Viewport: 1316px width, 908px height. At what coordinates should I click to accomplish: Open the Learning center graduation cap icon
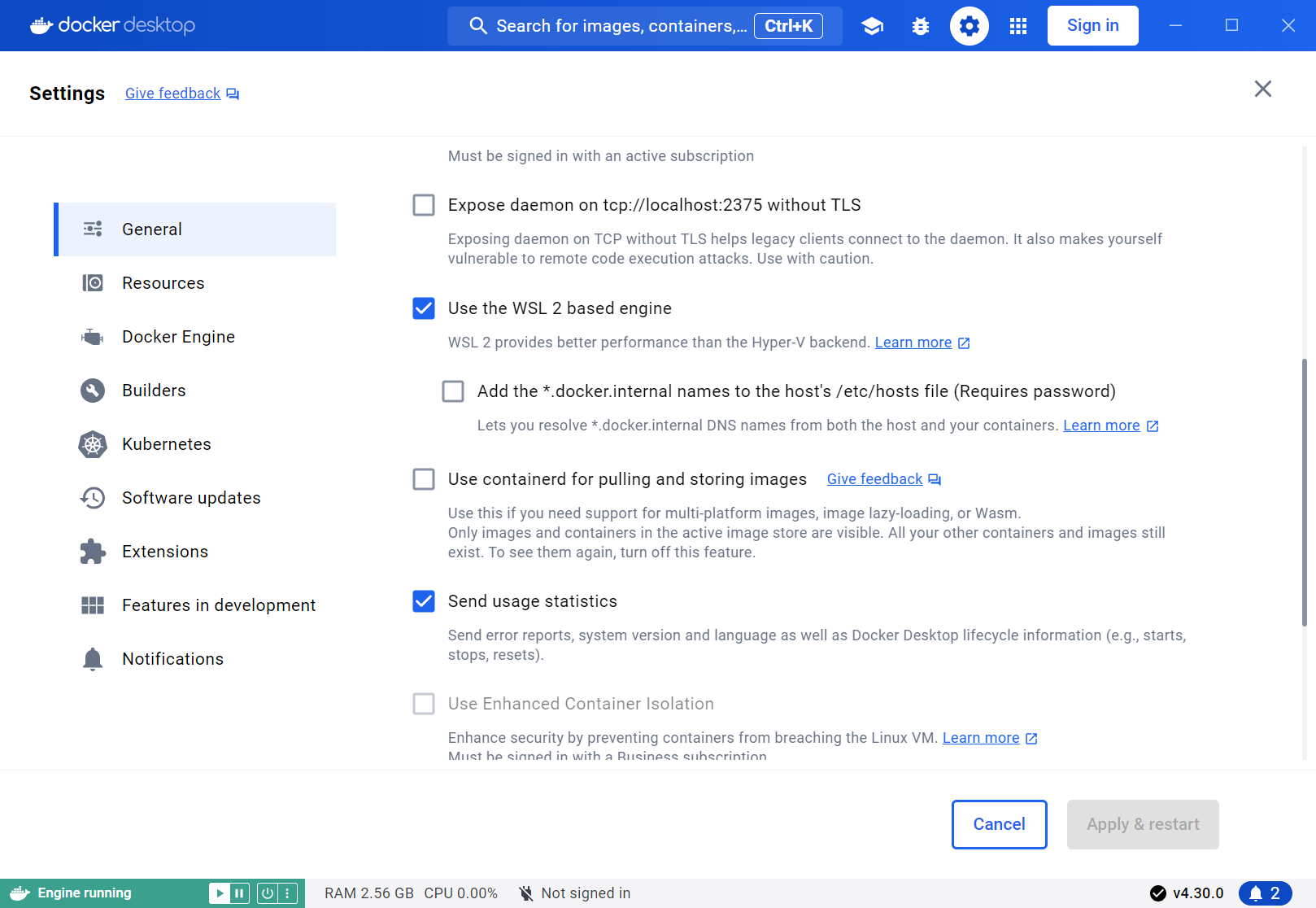(x=872, y=26)
